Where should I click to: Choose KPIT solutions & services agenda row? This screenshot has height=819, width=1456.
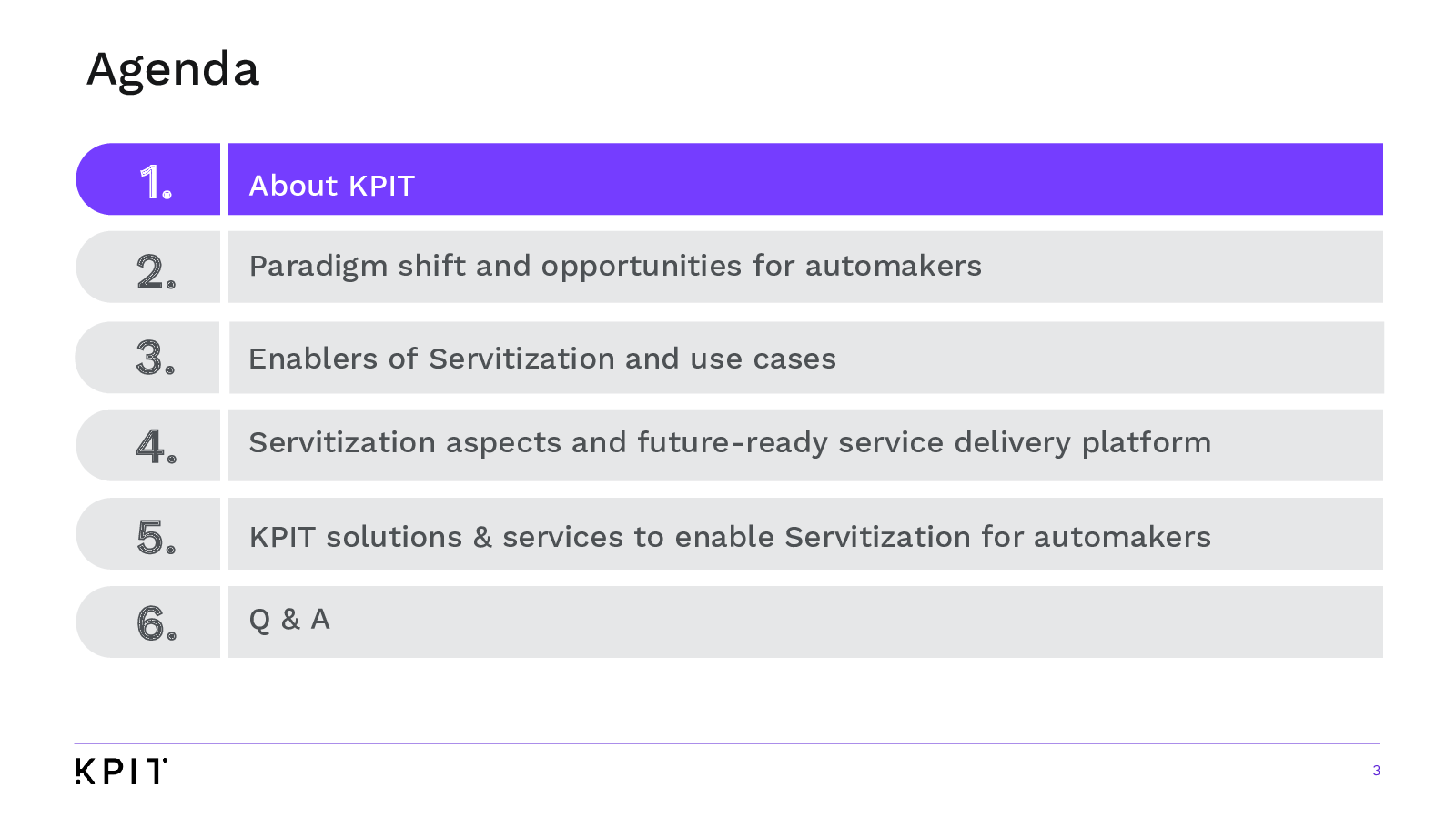[x=805, y=533]
